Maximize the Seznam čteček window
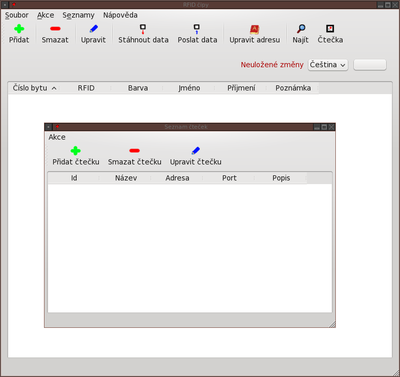 tap(324, 127)
